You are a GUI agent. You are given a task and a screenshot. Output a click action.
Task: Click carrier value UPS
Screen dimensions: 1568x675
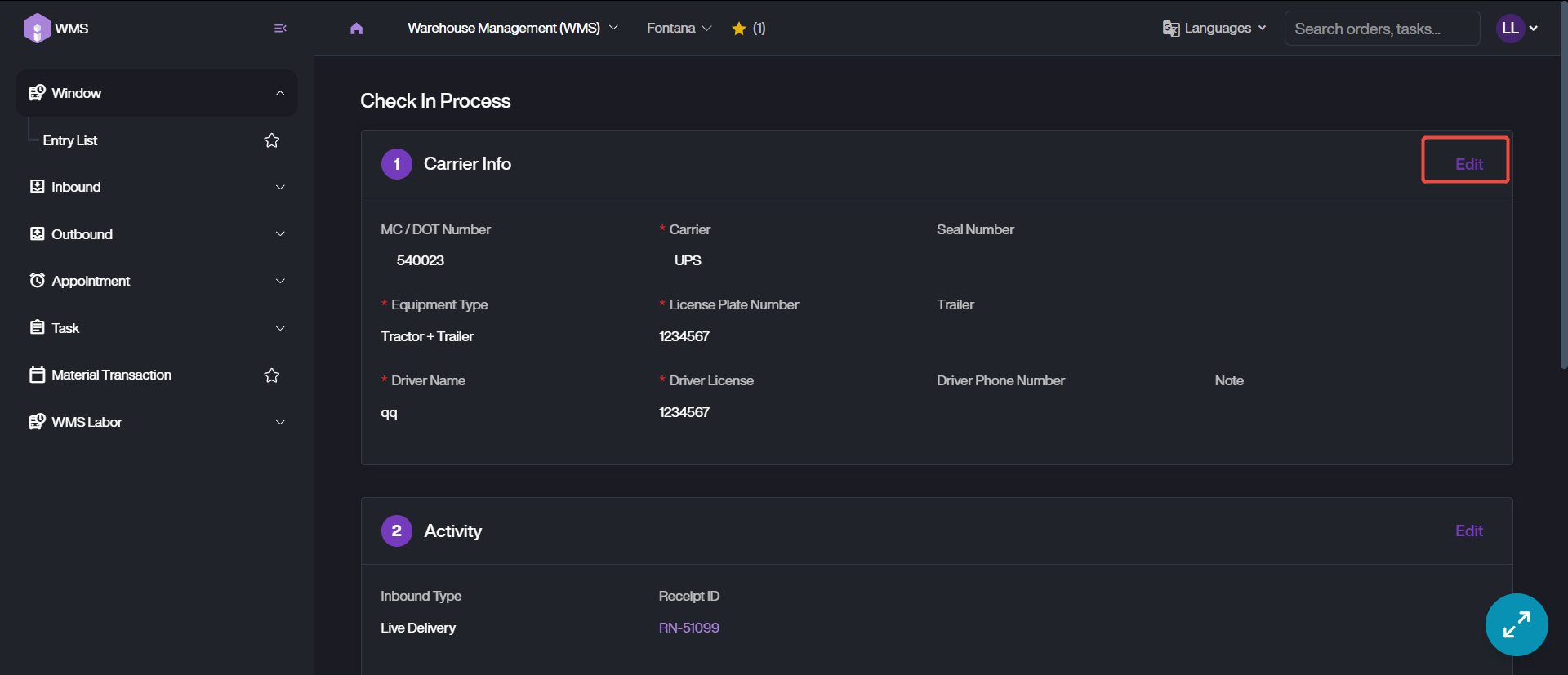tap(688, 260)
